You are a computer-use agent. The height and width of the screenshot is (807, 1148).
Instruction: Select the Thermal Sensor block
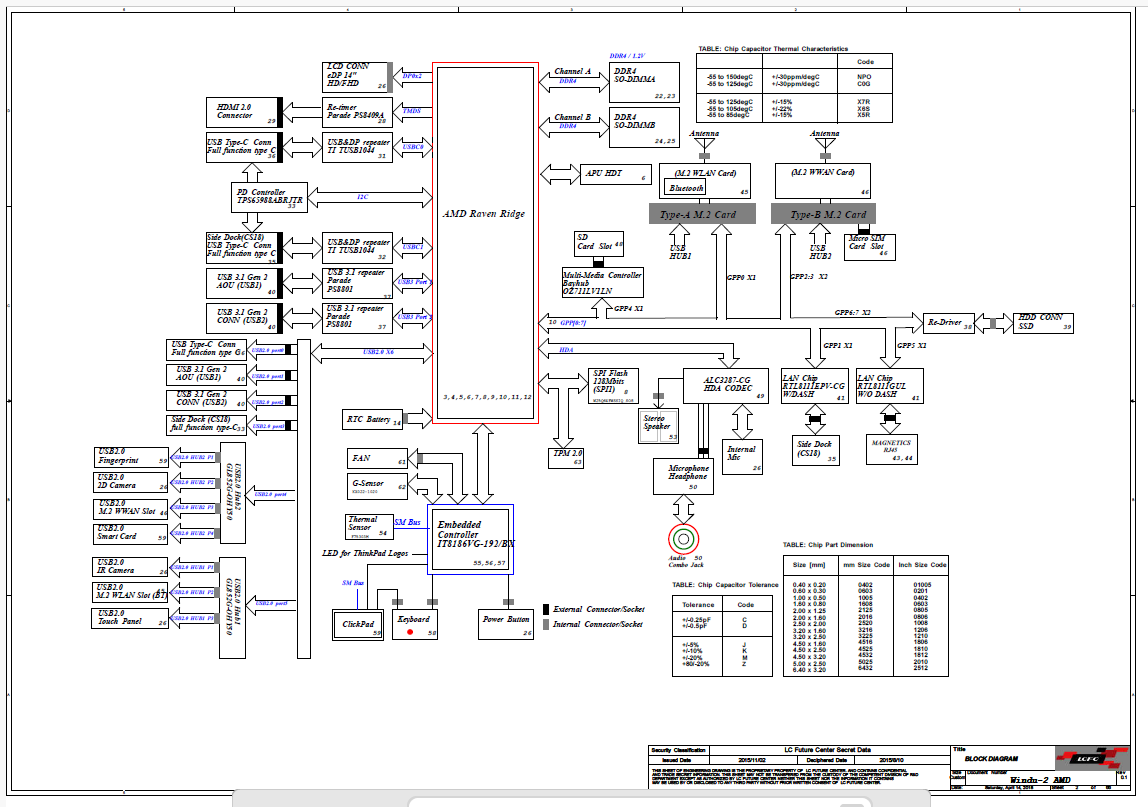[369, 527]
